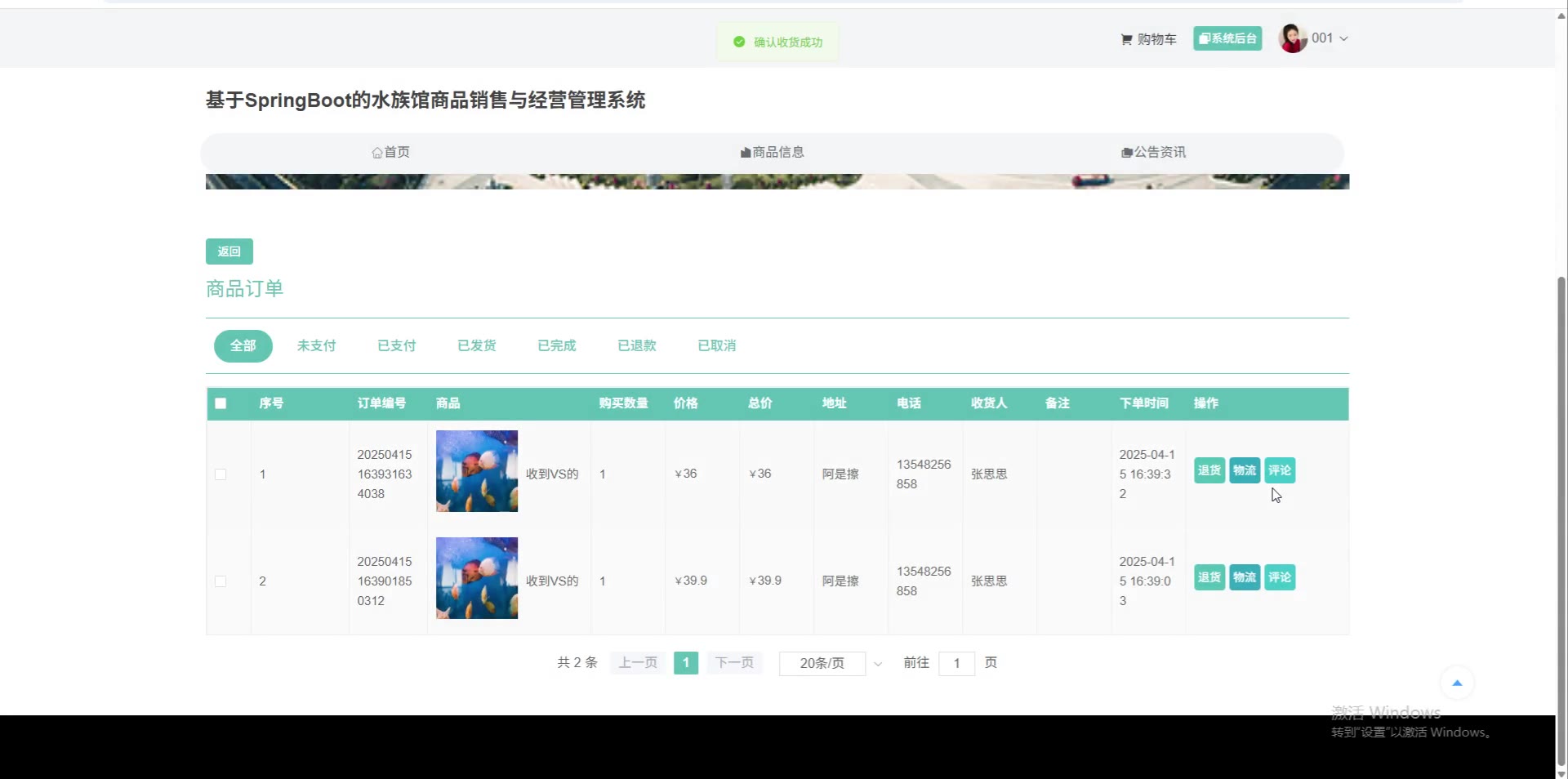Click 退货 return button for first order

(x=1209, y=470)
